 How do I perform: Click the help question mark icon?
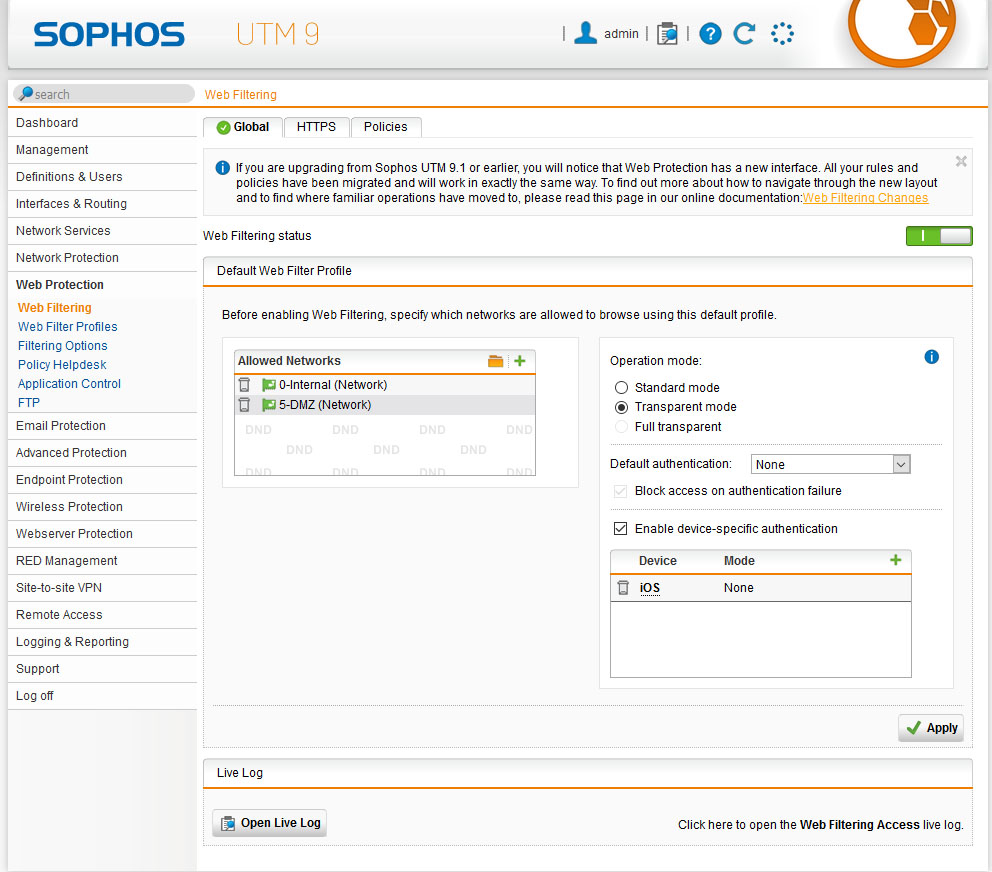710,34
